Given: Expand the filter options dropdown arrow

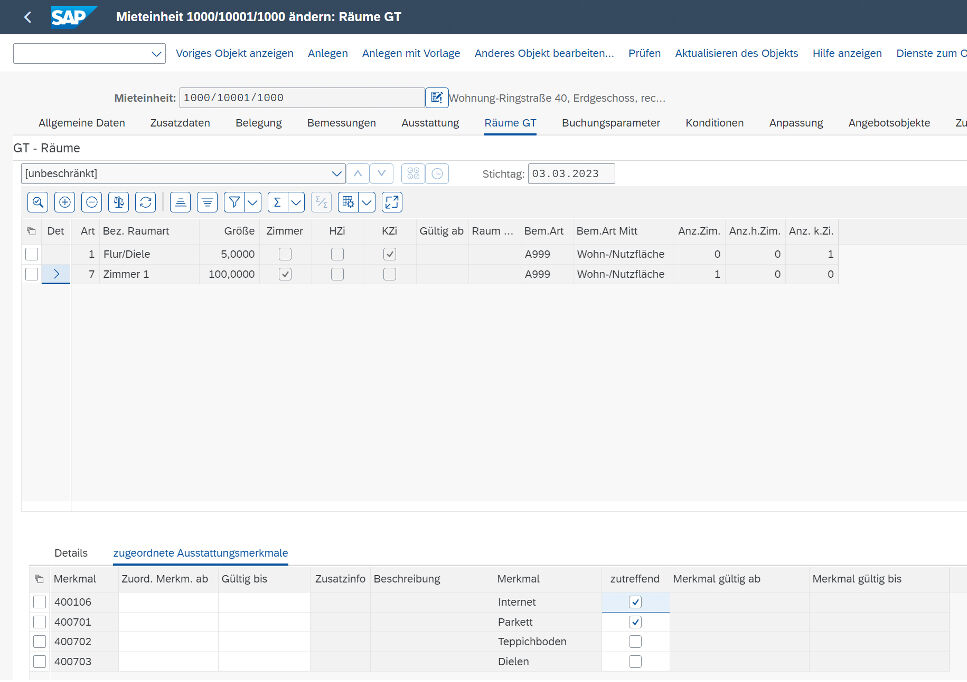Looking at the screenshot, I should pos(252,202).
